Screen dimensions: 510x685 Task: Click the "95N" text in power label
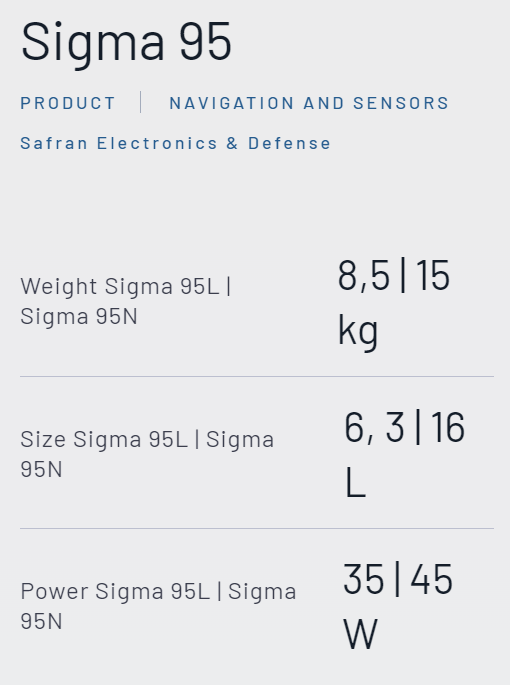point(41,621)
